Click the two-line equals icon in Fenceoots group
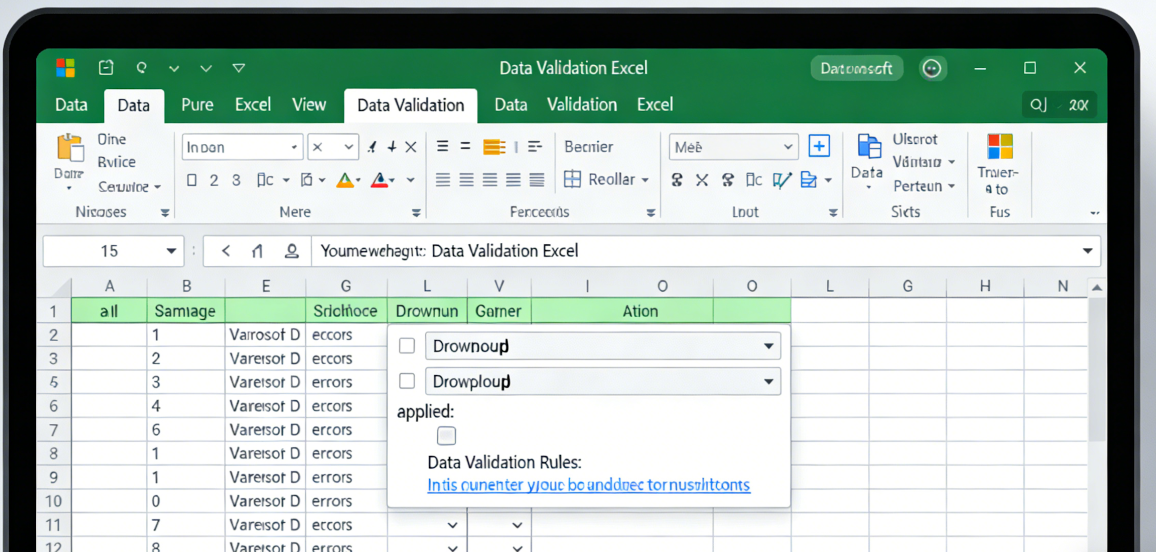 click(466, 146)
